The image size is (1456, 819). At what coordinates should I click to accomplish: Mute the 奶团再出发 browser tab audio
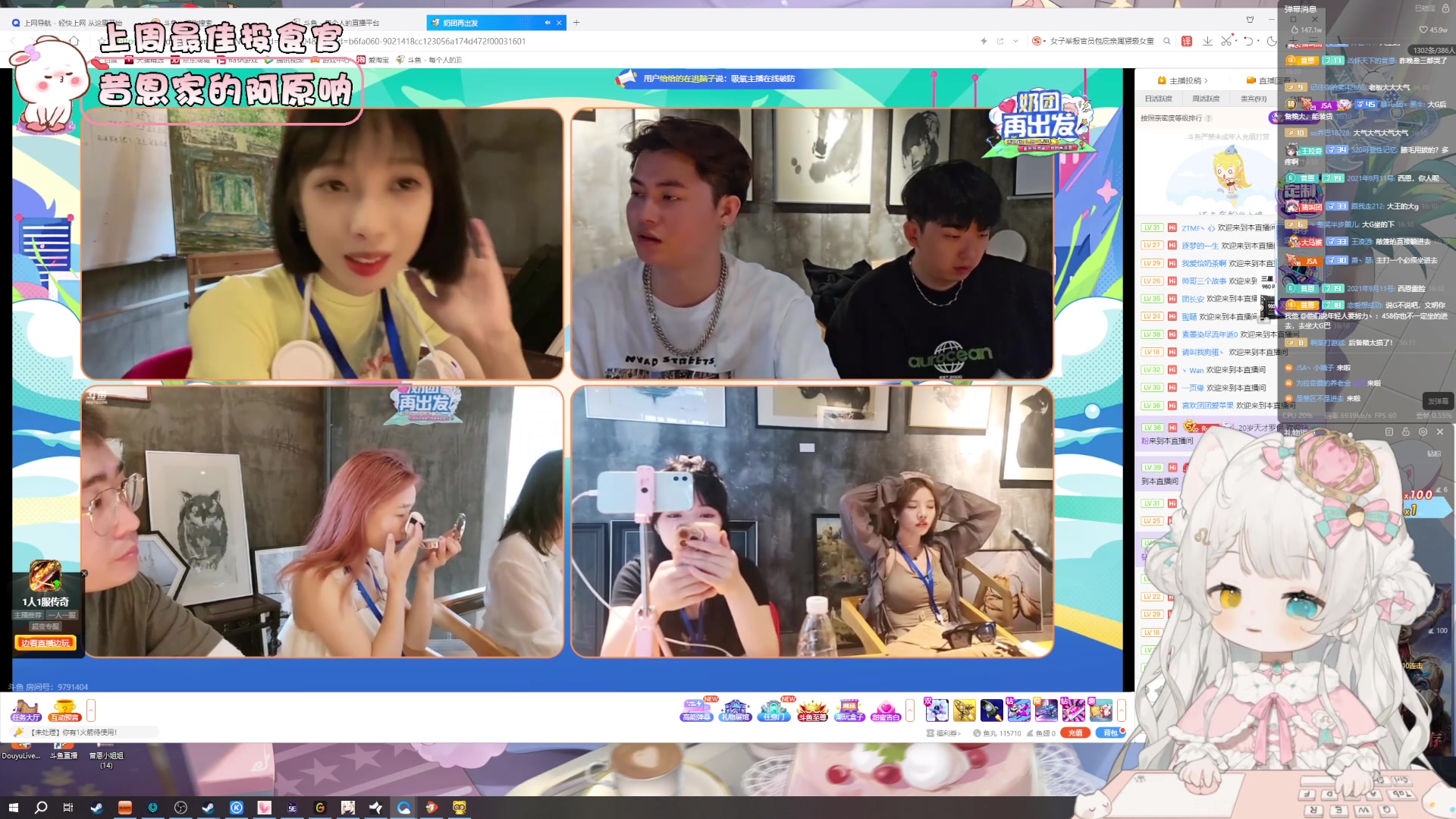(x=548, y=23)
